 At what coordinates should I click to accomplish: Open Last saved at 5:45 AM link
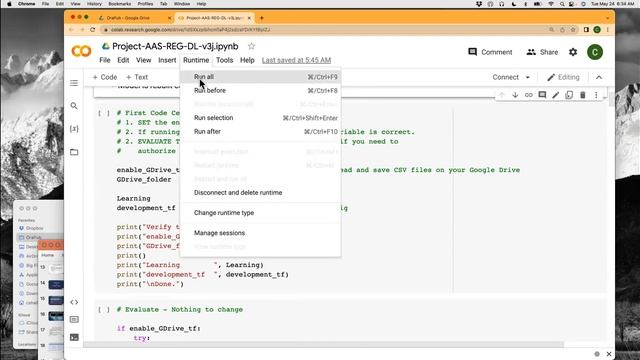[x=296, y=60]
